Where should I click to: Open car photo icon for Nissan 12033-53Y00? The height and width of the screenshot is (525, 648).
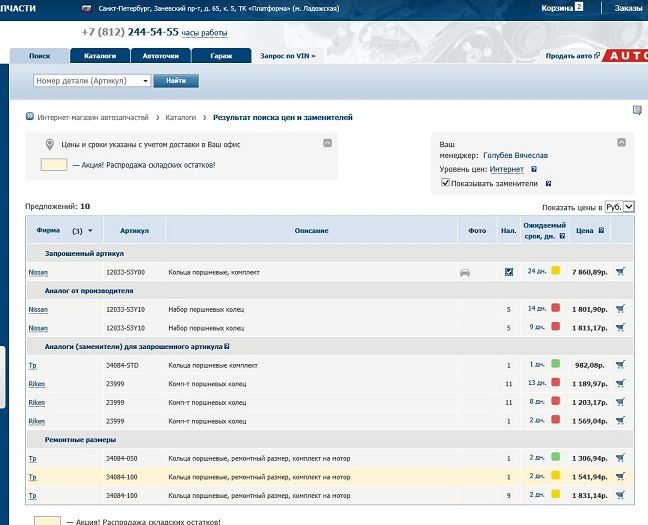pyautogui.click(x=464, y=272)
